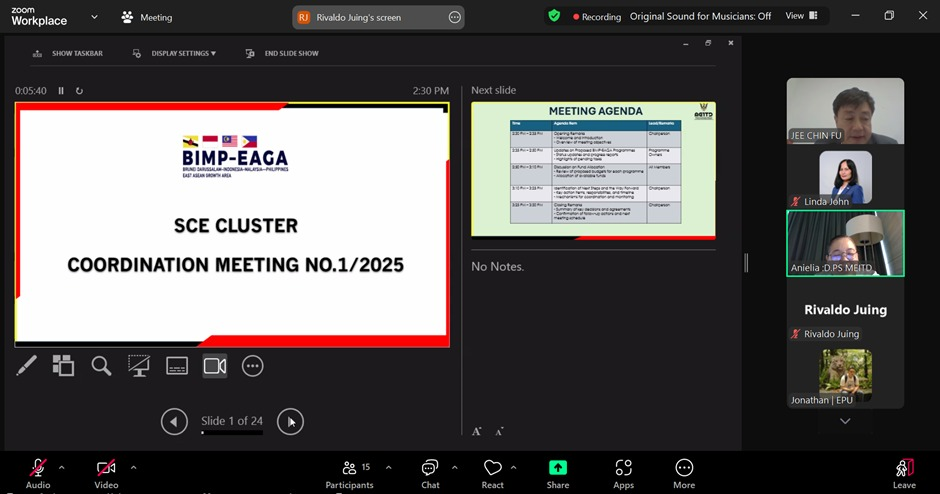Image resolution: width=940 pixels, height=494 pixels.
Task: Toggle subtitles icon in presenter view
Action: click(x=177, y=366)
